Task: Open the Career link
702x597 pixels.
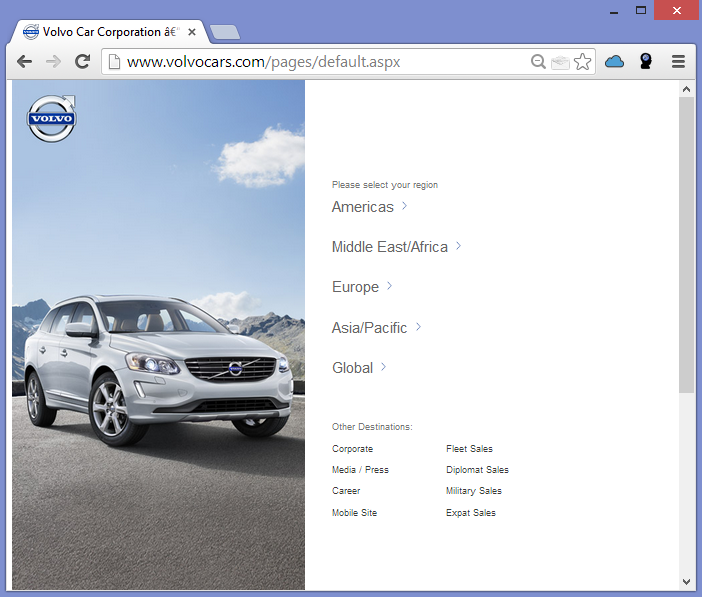Action: coord(346,491)
